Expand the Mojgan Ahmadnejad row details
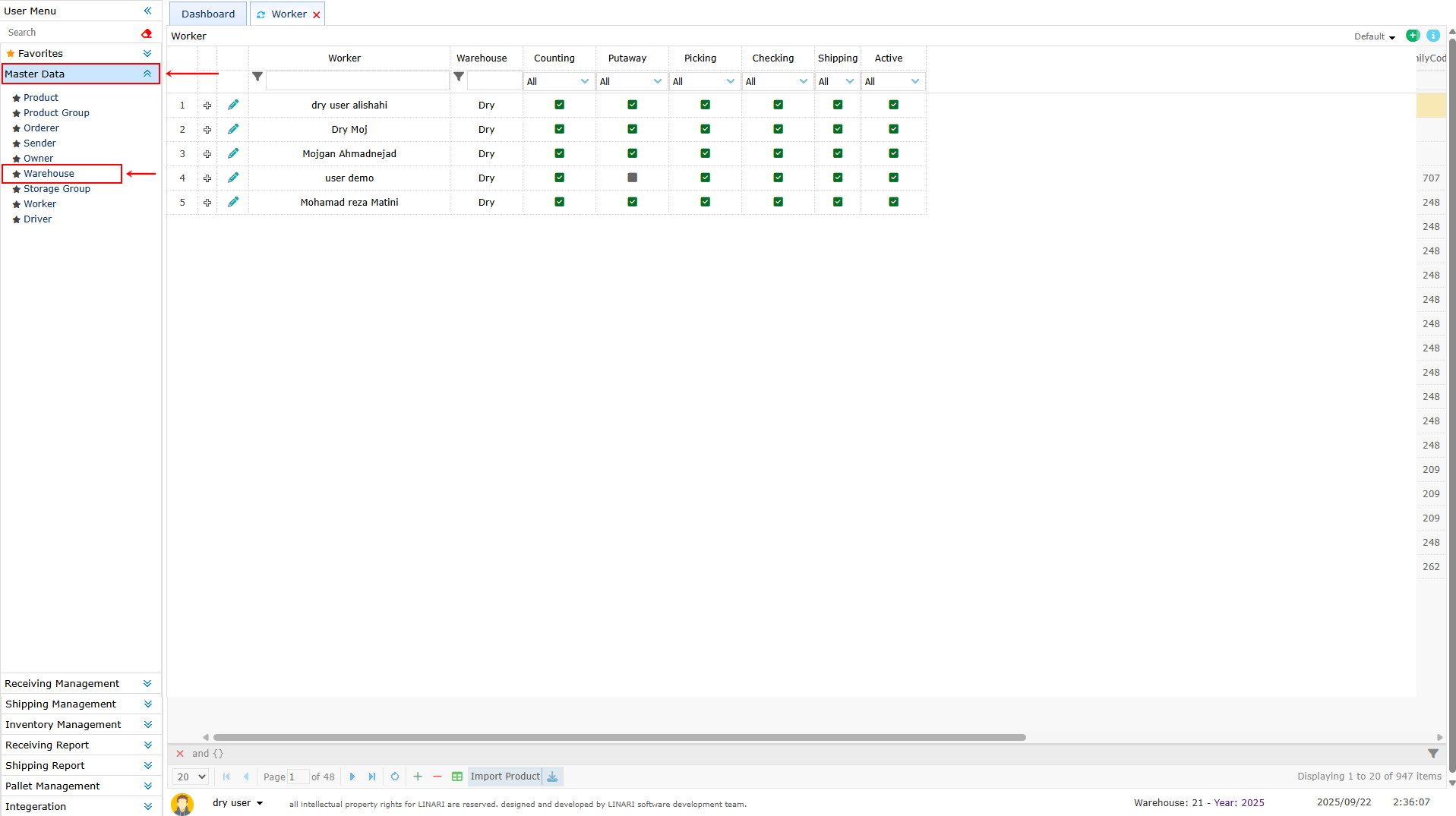This screenshot has width=1456, height=816. click(207, 154)
